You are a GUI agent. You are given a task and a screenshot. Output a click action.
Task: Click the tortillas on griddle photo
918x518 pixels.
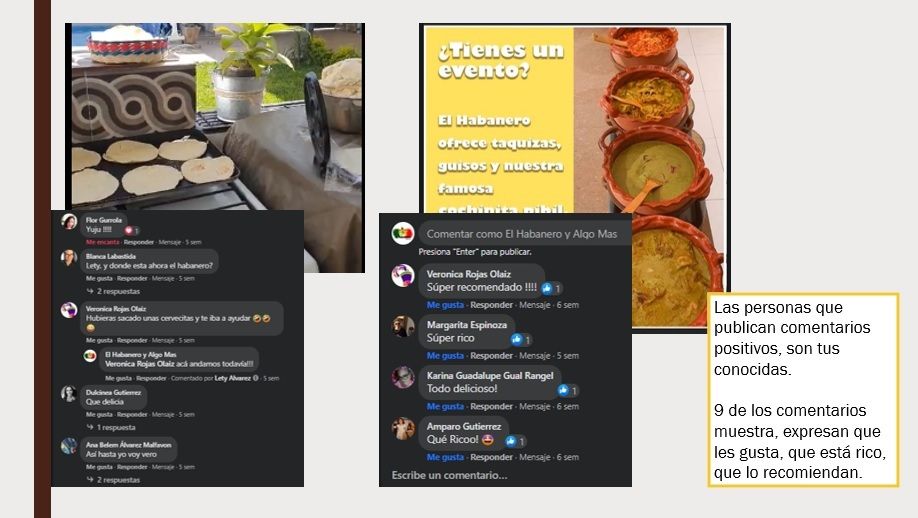(x=215, y=117)
